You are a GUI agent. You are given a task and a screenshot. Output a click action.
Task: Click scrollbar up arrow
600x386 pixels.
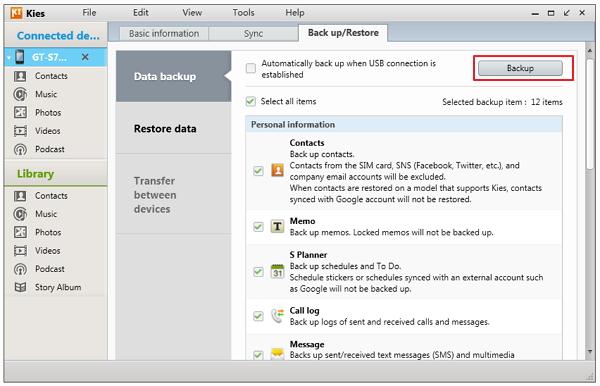click(590, 51)
